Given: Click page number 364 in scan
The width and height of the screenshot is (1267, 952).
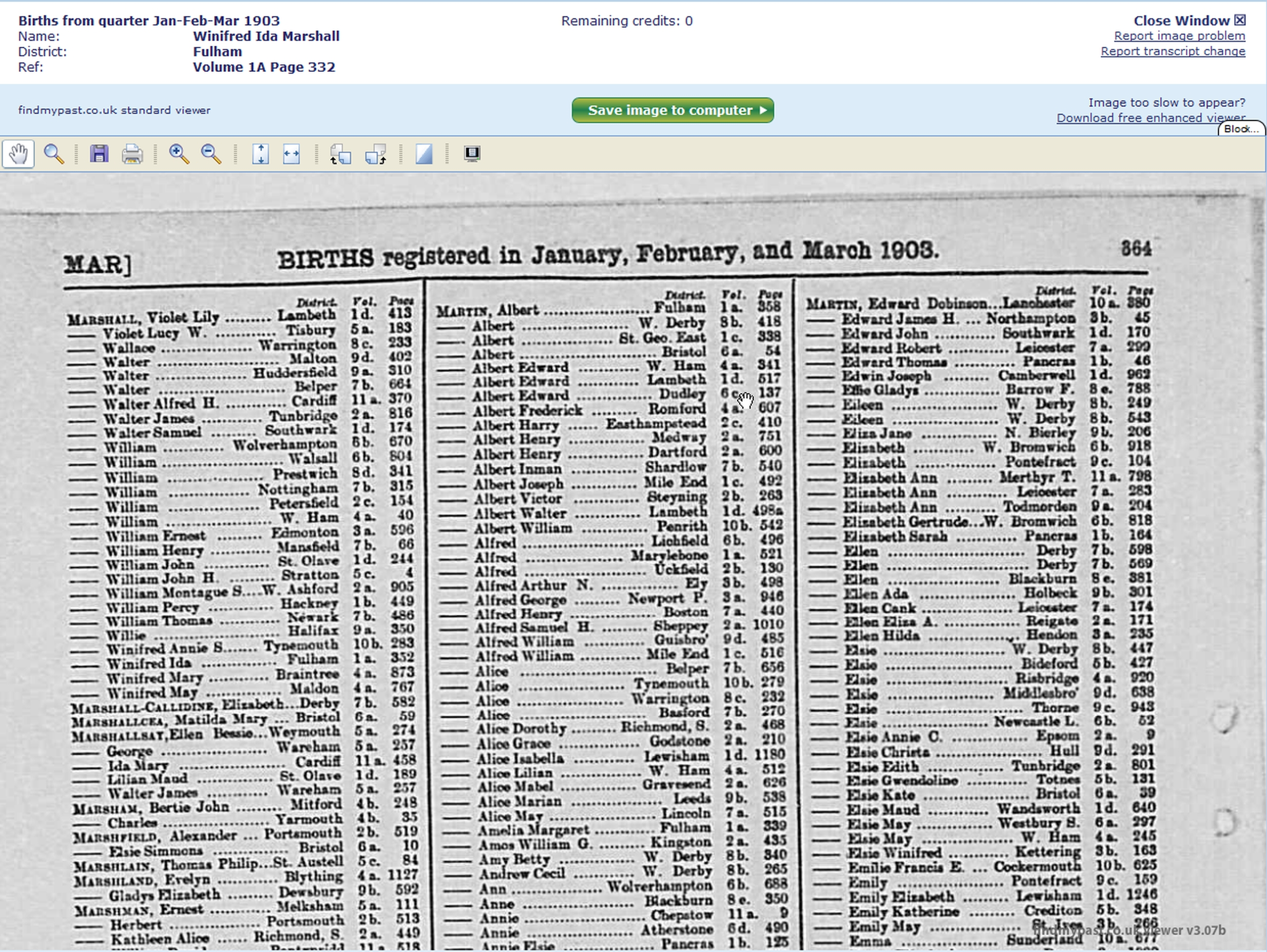Looking at the screenshot, I should (x=1136, y=249).
